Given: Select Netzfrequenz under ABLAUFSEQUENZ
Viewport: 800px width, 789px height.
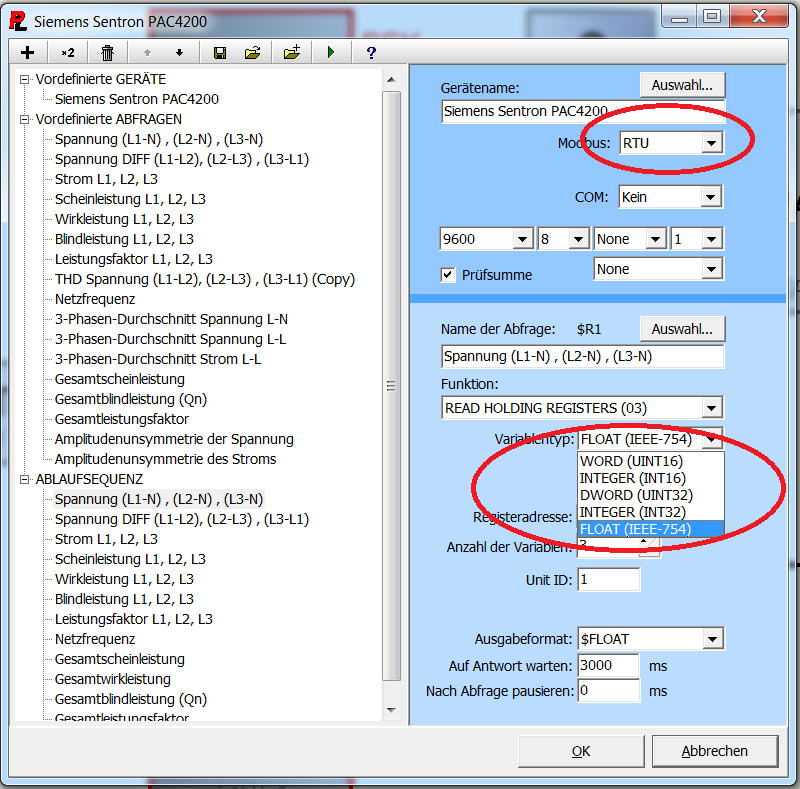Looking at the screenshot, I should [95, 639].
